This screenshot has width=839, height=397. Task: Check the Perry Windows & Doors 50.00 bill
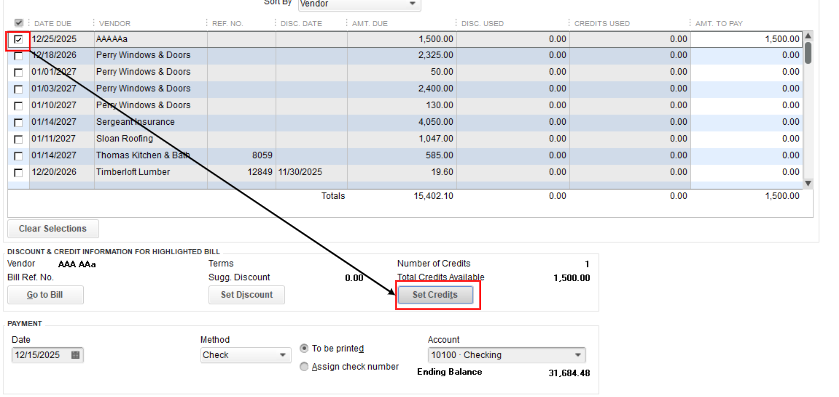(19, 72)
